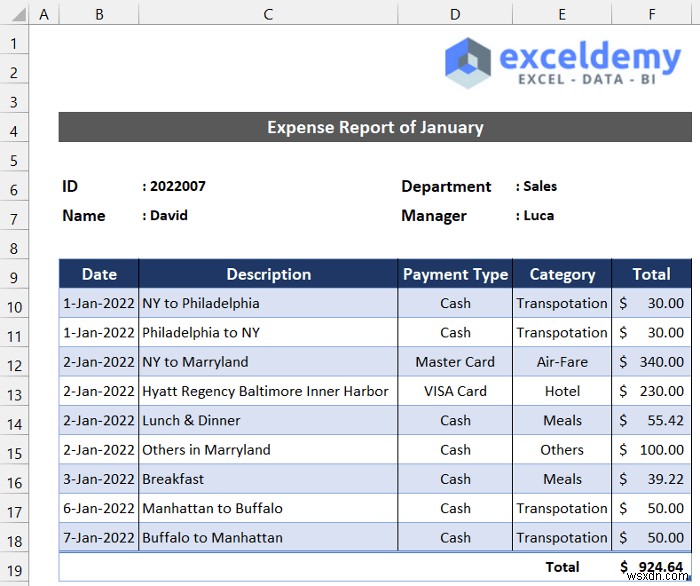Click the 'Manhattan to Buffalo' description cell

268,508
